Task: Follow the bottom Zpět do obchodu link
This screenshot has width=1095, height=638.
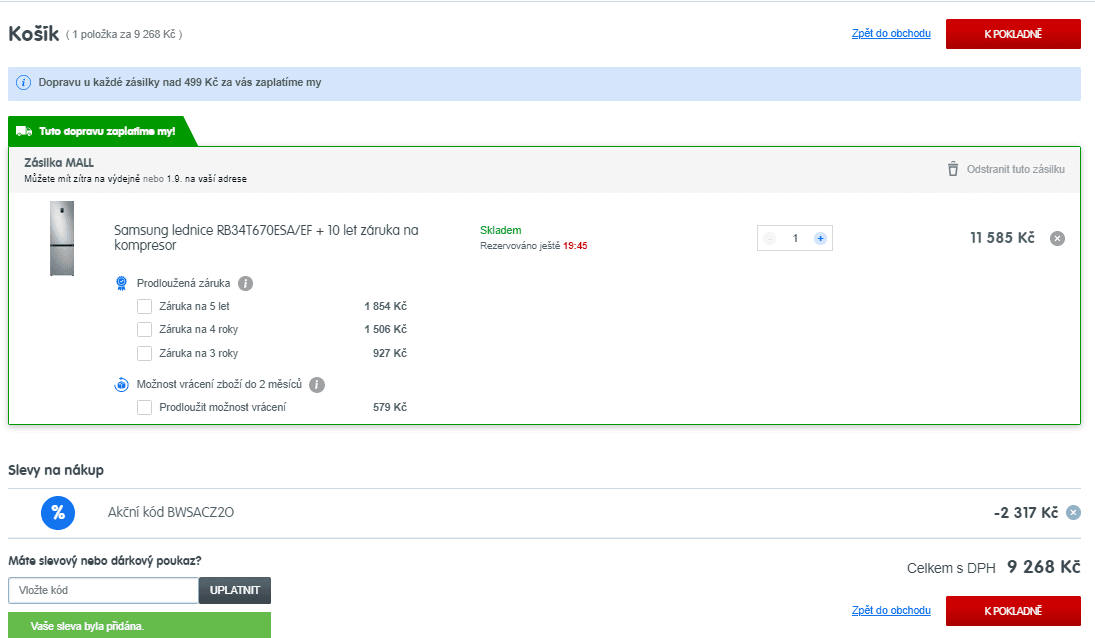Action: click(891, 610)
